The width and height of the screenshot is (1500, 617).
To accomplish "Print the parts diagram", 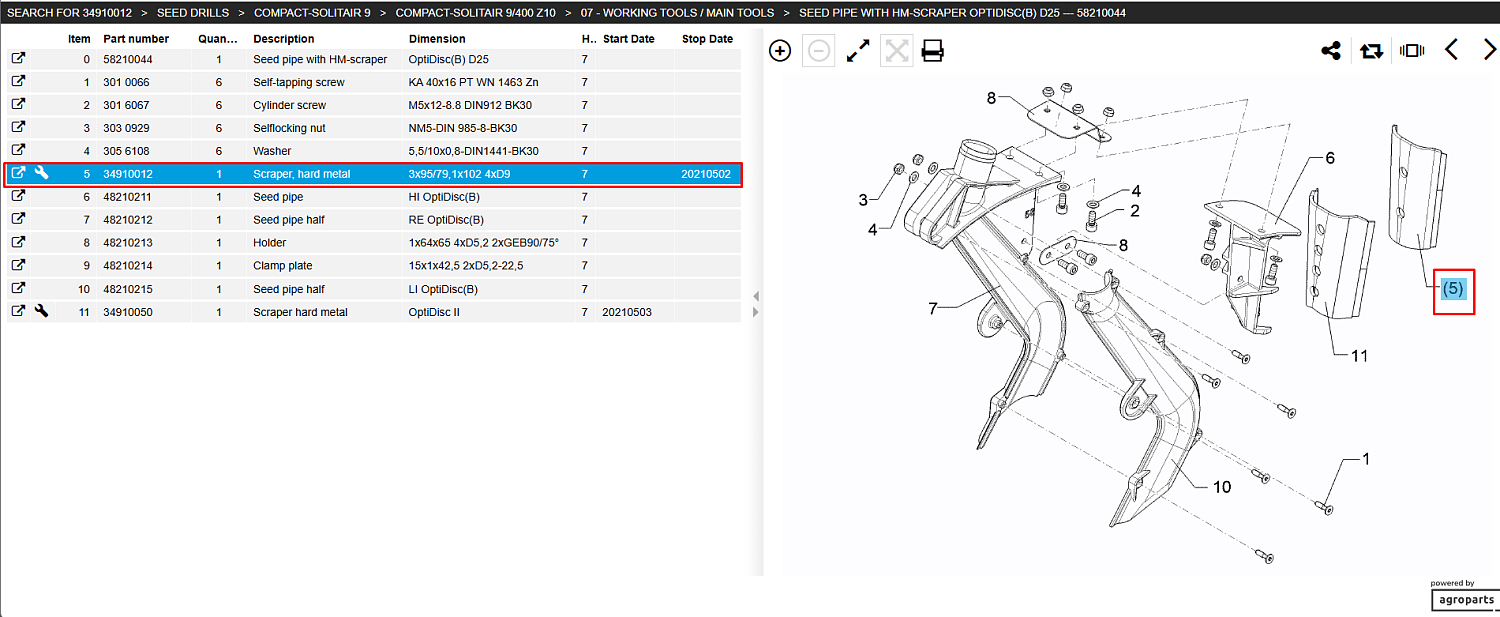I will [933, 51].
